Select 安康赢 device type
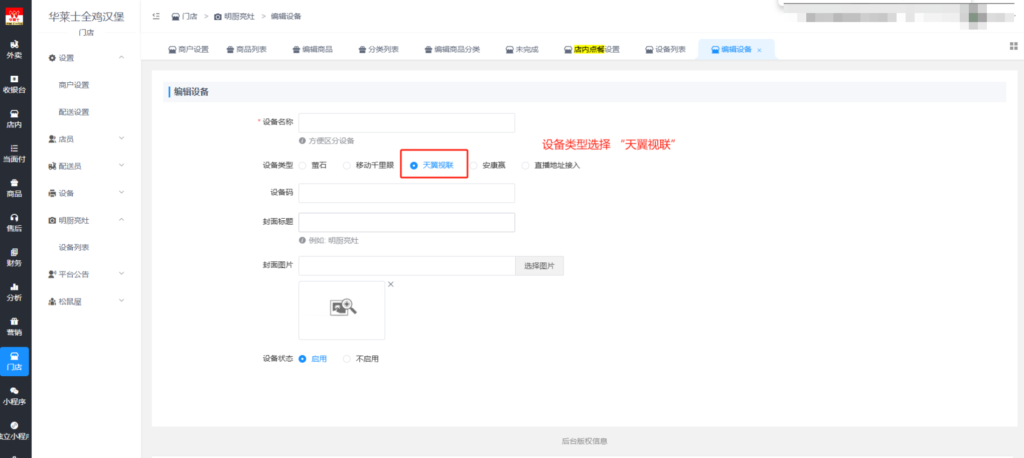 click(488, 165)
